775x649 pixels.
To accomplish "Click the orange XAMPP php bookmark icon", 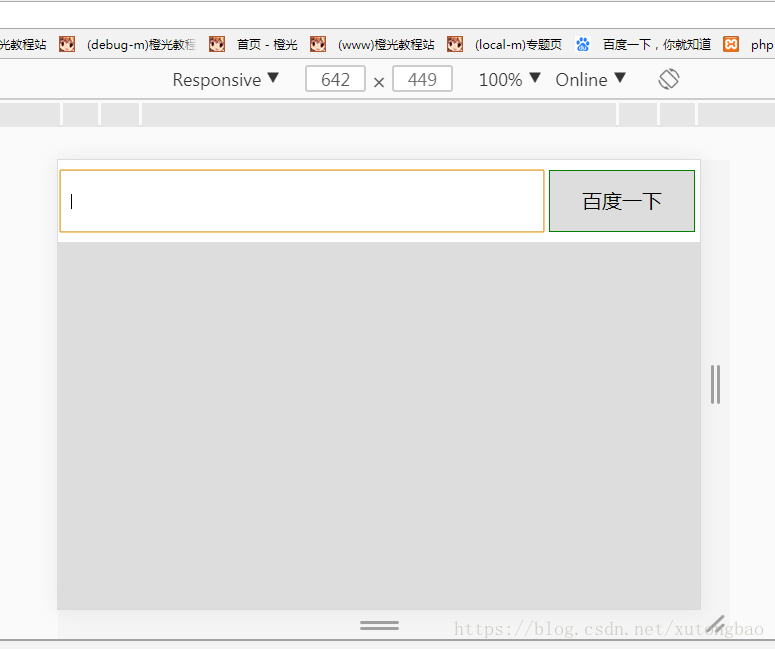I will coord(731,44).
